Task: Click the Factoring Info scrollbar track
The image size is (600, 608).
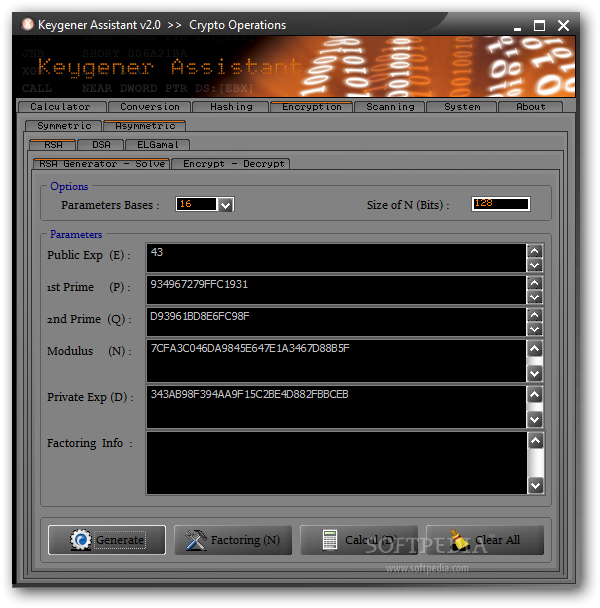Action: tap(536, 463)
